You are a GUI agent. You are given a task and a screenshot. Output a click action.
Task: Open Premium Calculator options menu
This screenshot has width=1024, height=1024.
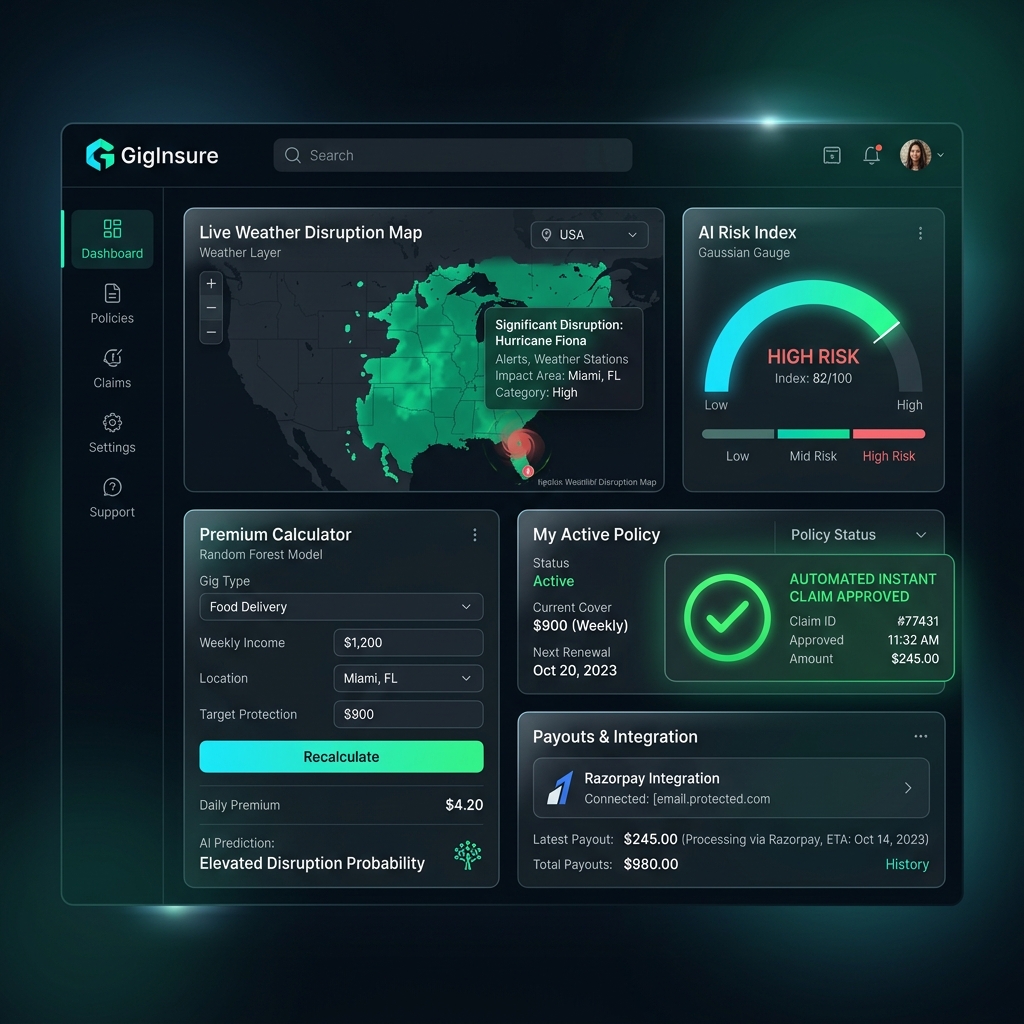[x=475, y=535]
